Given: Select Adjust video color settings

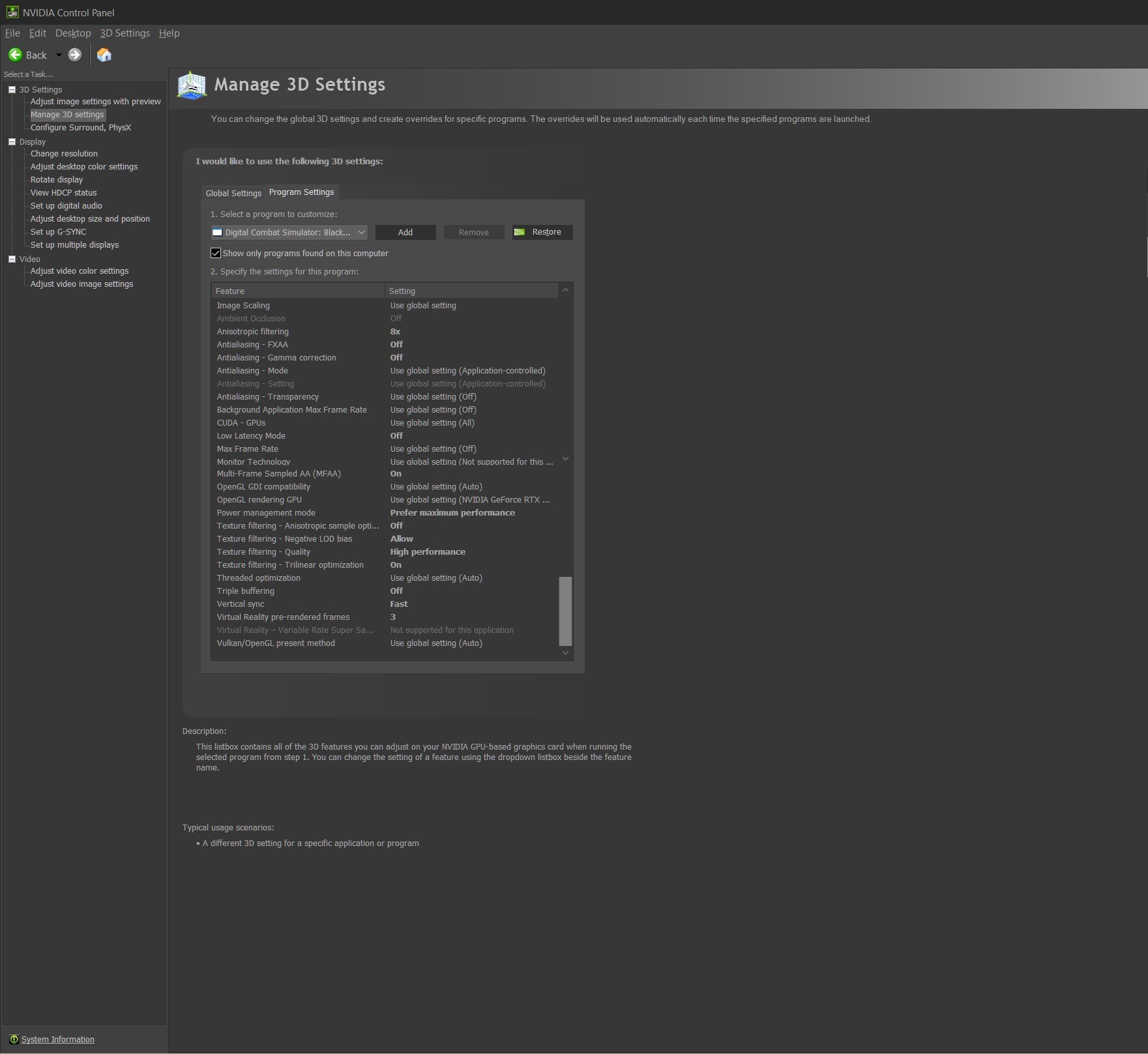Looking at the screenshot, I should click(80, 271).
